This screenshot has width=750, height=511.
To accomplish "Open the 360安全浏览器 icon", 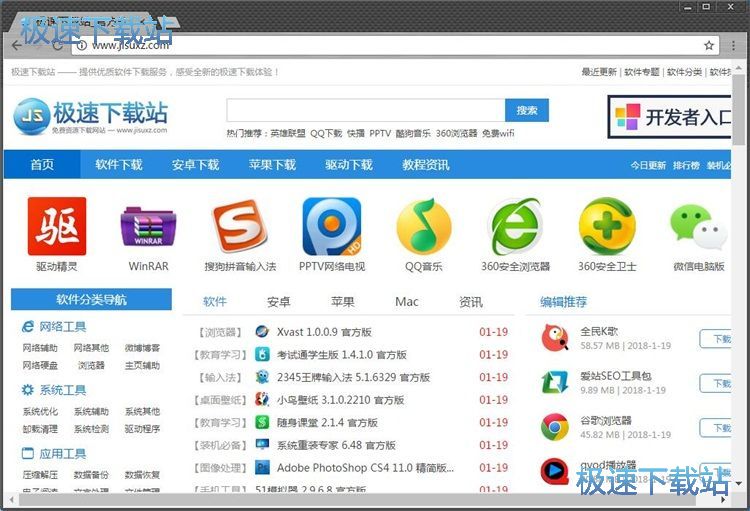I will point(515,226).
